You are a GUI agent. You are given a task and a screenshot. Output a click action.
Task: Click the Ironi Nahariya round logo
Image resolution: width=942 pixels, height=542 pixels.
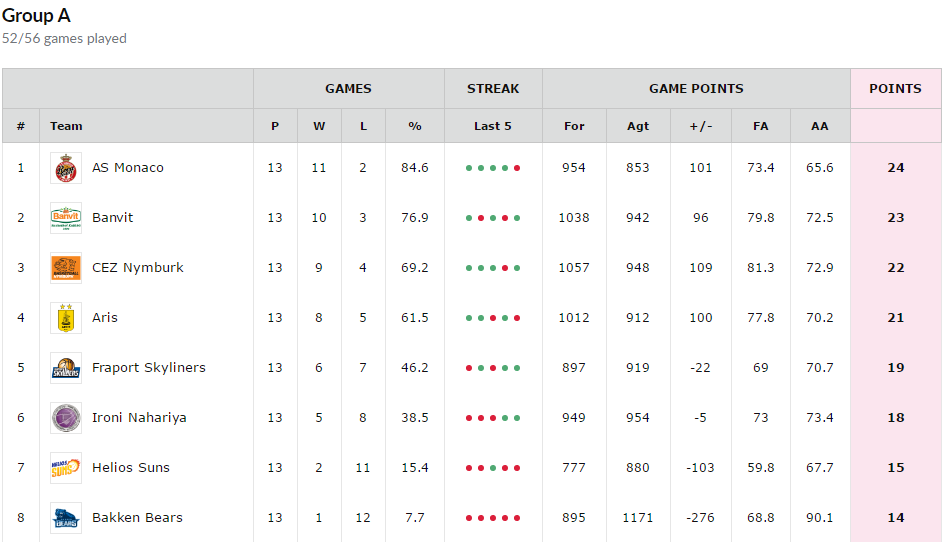pyautogui.click(x=66, y=418)
